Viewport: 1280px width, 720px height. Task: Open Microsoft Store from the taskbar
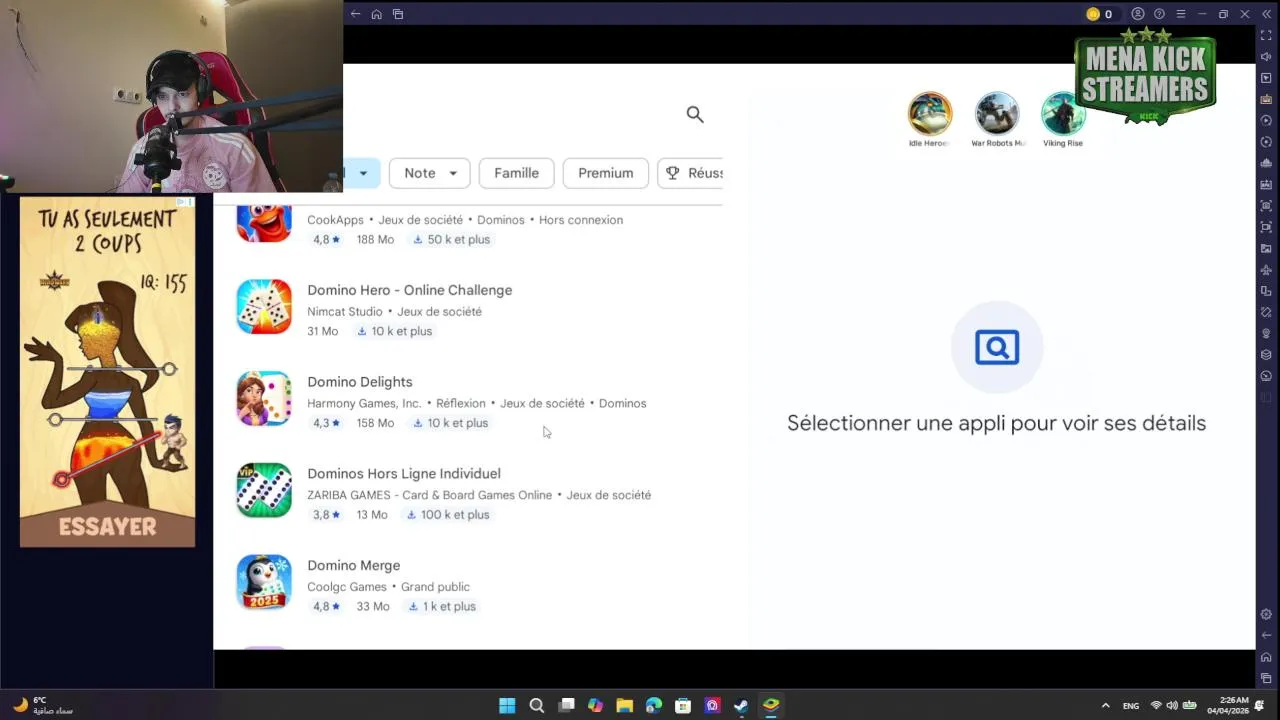[x=683, y=705]
